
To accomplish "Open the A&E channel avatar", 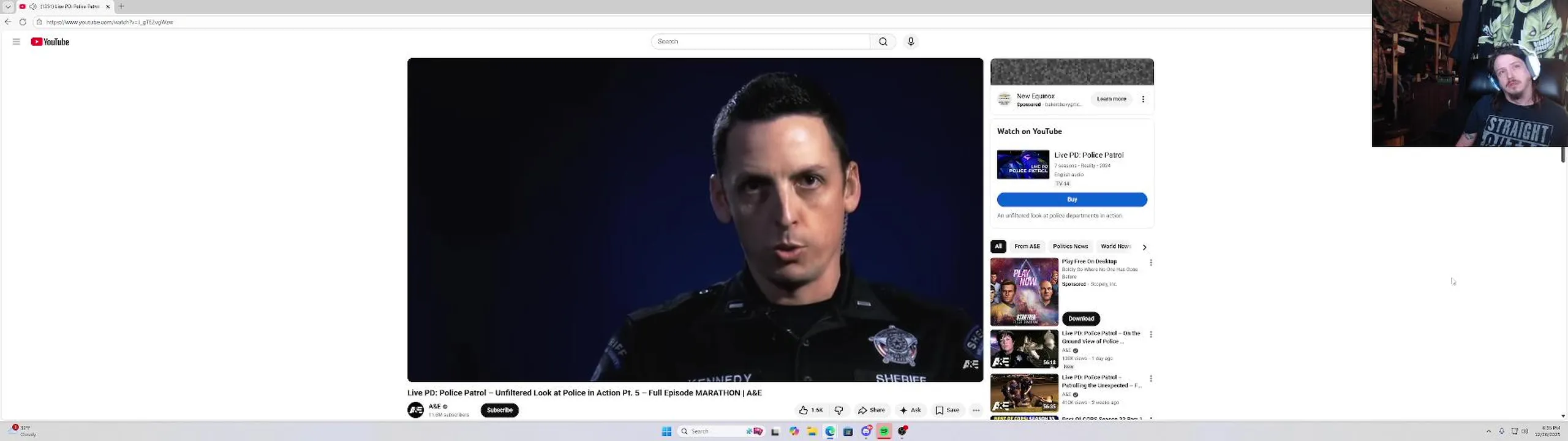I will click(415, 410).
